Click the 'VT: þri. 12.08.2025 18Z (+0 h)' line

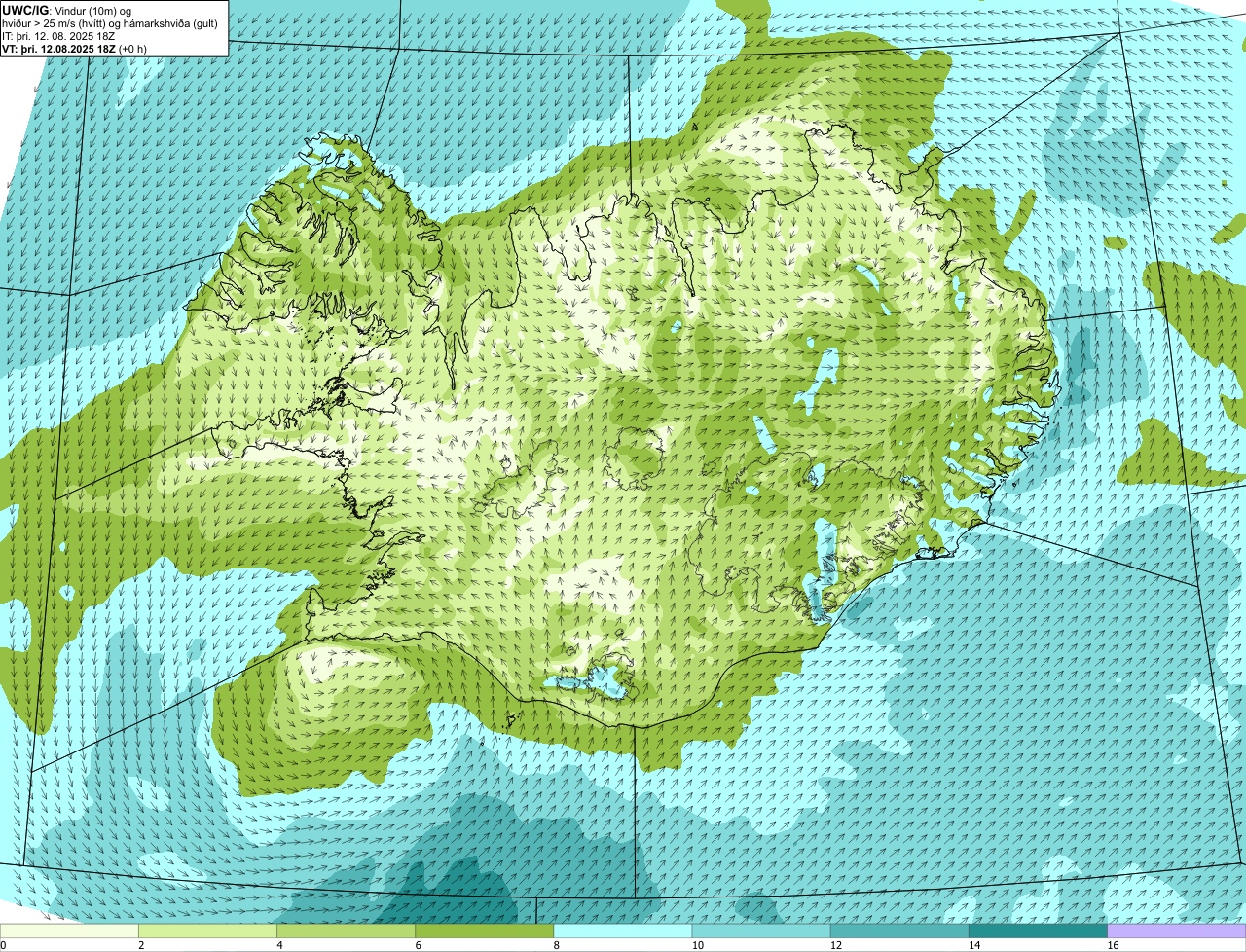tap(75, 49)
